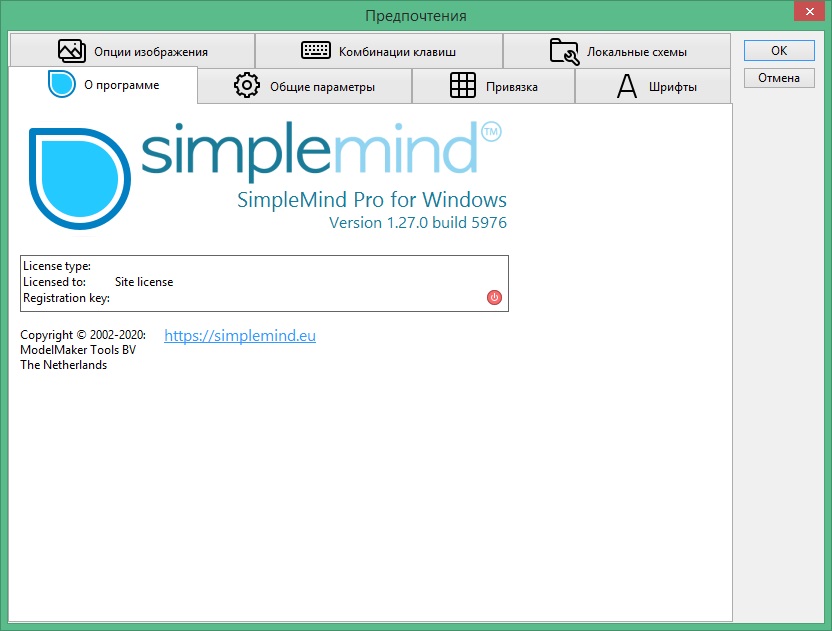
Task: Close the Предпочтения dialog
Action: (809, 11)
